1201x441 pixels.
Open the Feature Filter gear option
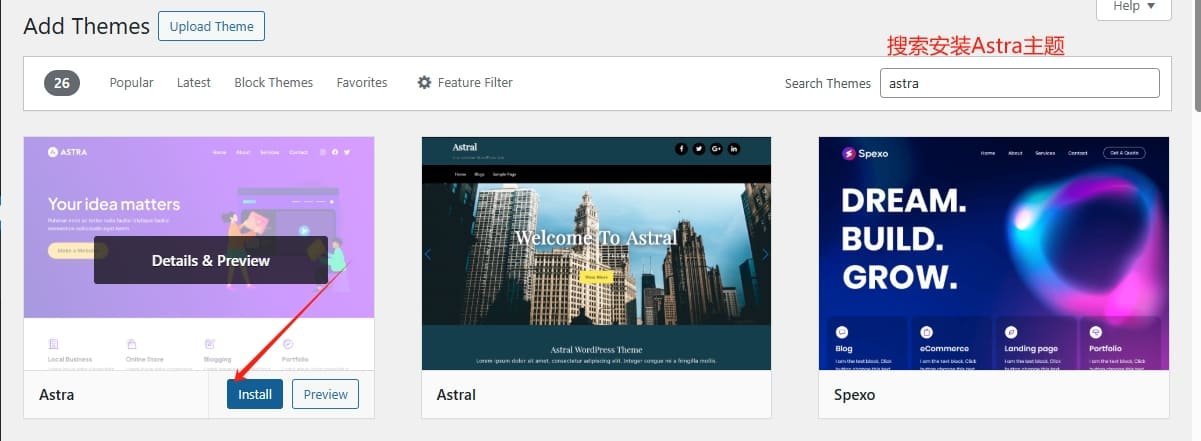pyautogui.click(x=465, y=83)
